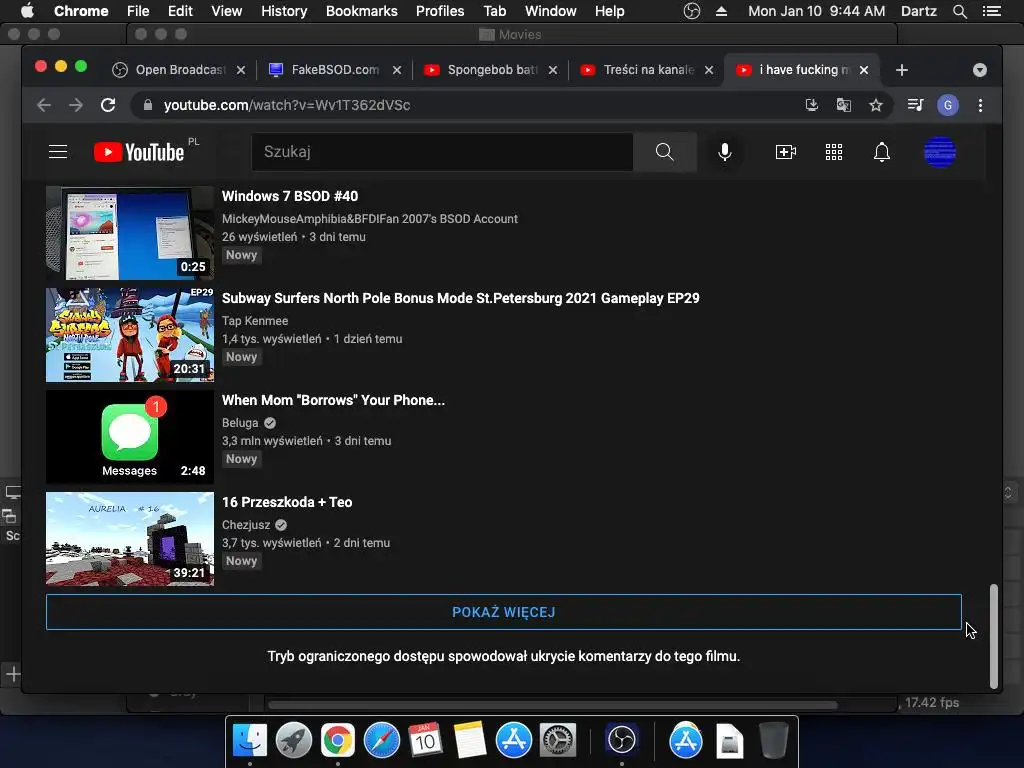Go to the YouTube home logo

139,152
